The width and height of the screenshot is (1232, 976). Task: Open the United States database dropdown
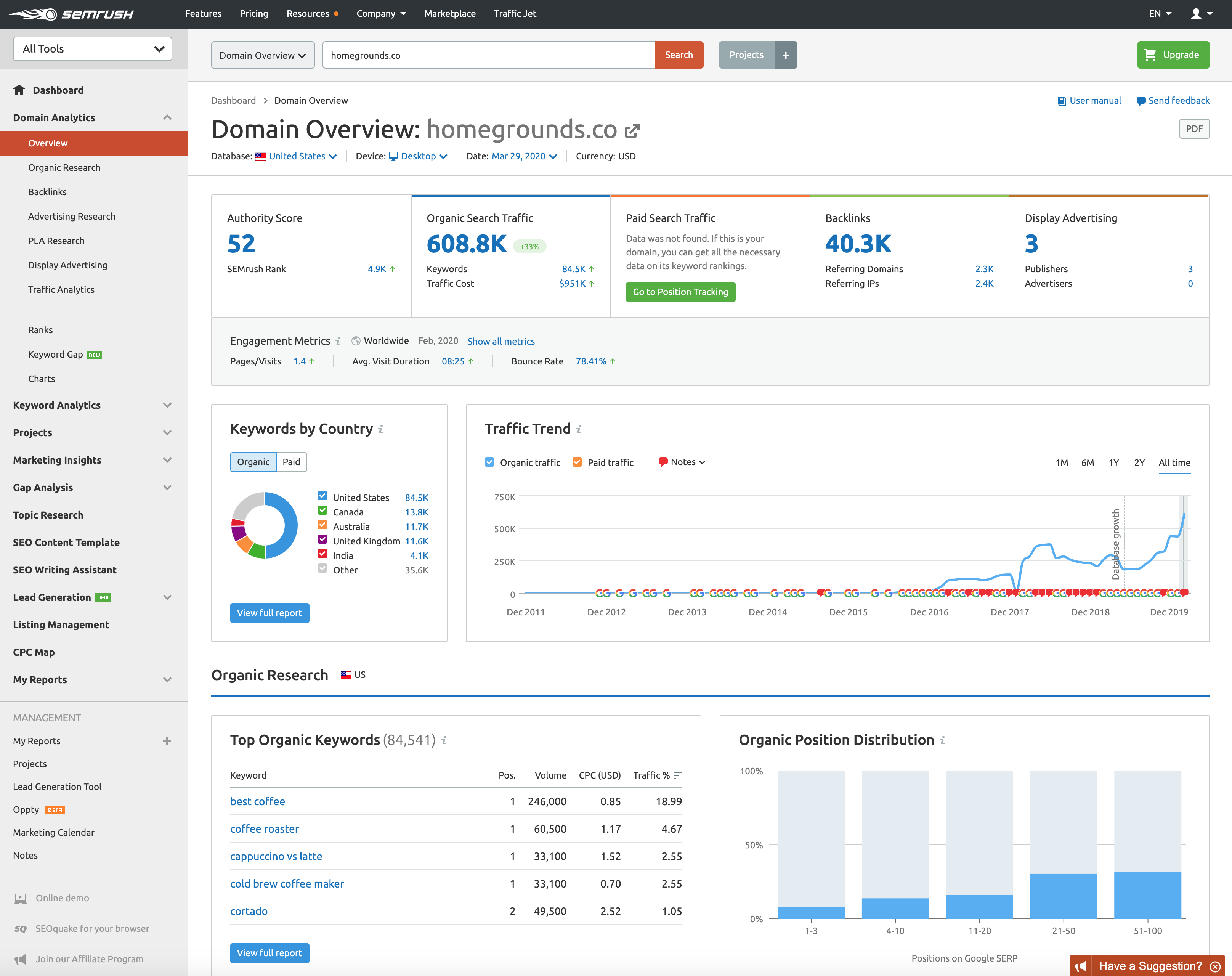pos(297,156)
